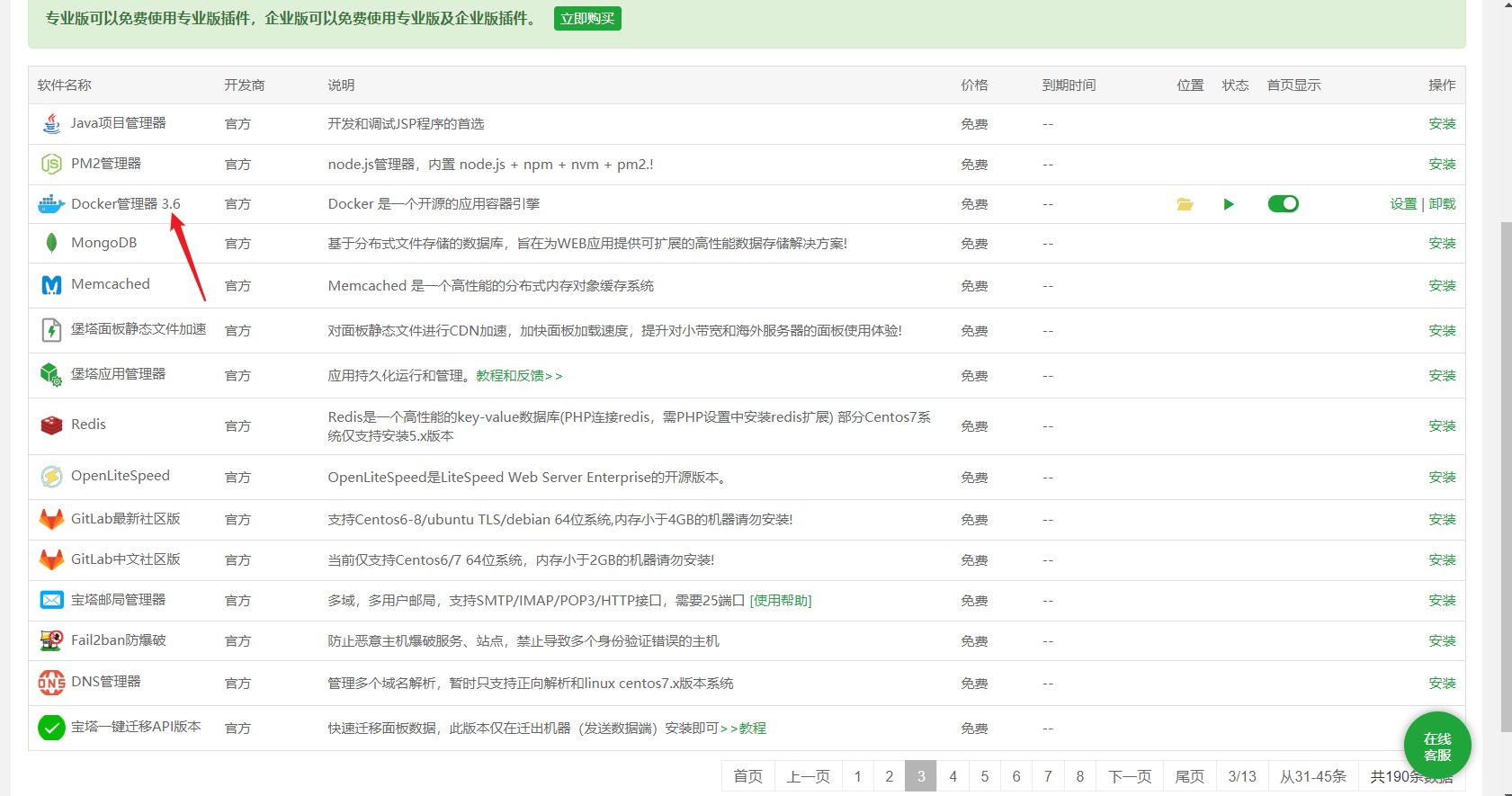1512x796 pixels.
Task: Click the OpenLiteSpeed icon
Action: 51,476
